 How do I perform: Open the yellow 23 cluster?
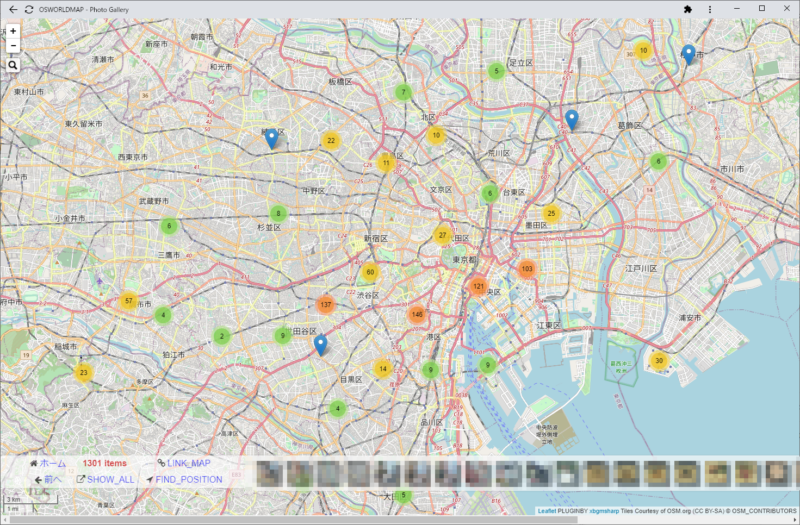tap(84, 372)
